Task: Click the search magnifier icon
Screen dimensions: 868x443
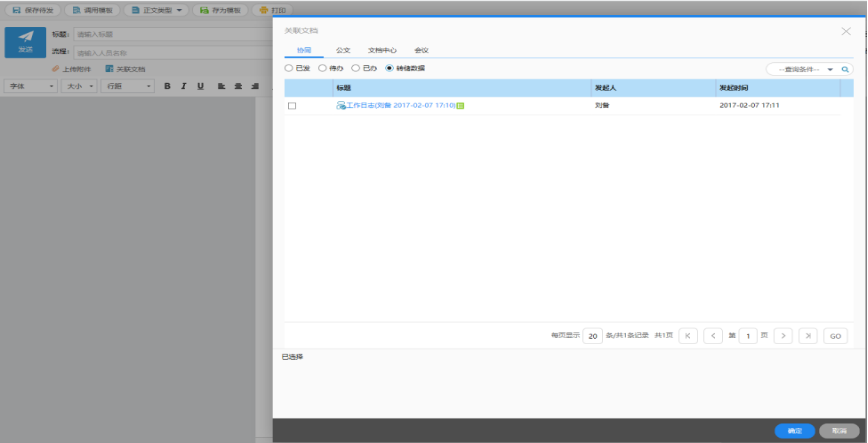Action: (846, 70)
